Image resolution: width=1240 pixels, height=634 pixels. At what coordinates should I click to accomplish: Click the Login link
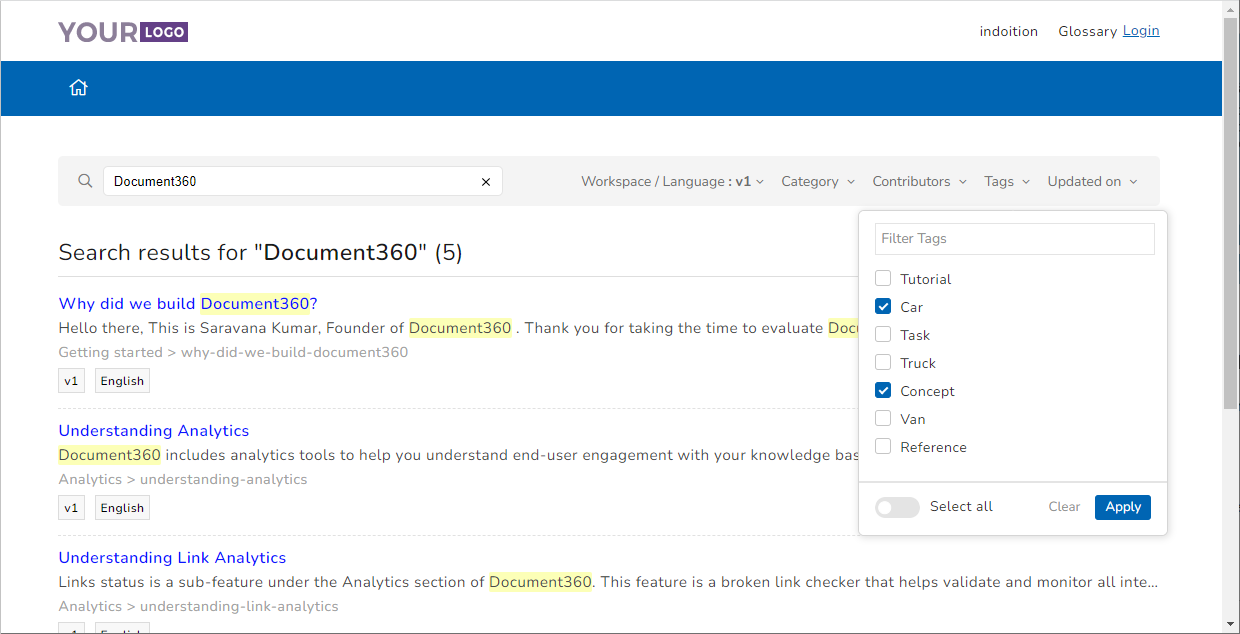(x=1141, y=31)
